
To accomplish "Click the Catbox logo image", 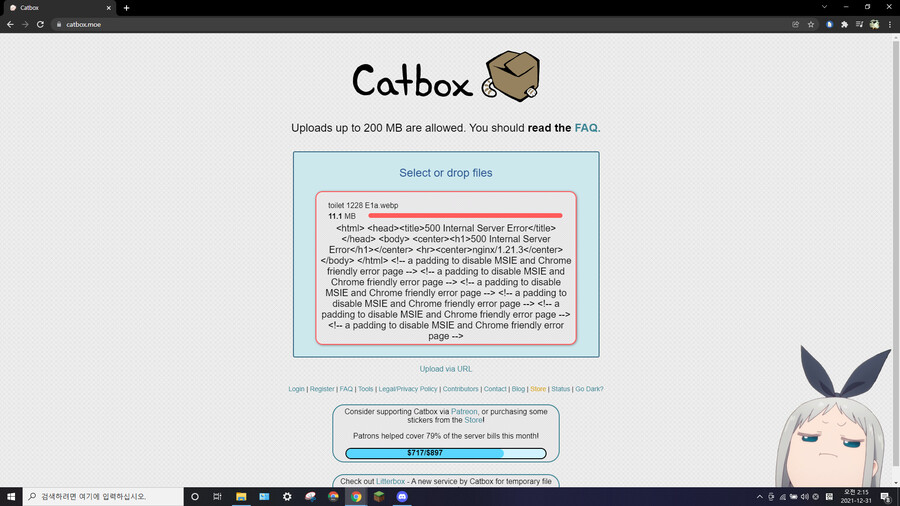I will pos(447,77).
